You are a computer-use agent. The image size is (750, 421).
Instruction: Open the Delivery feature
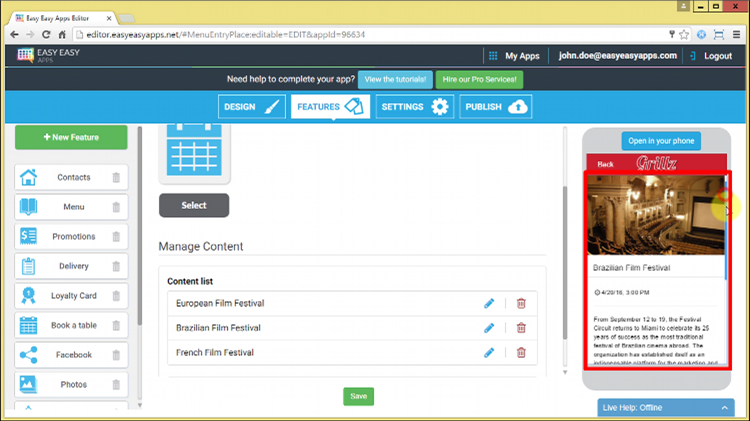click(71, 266)
